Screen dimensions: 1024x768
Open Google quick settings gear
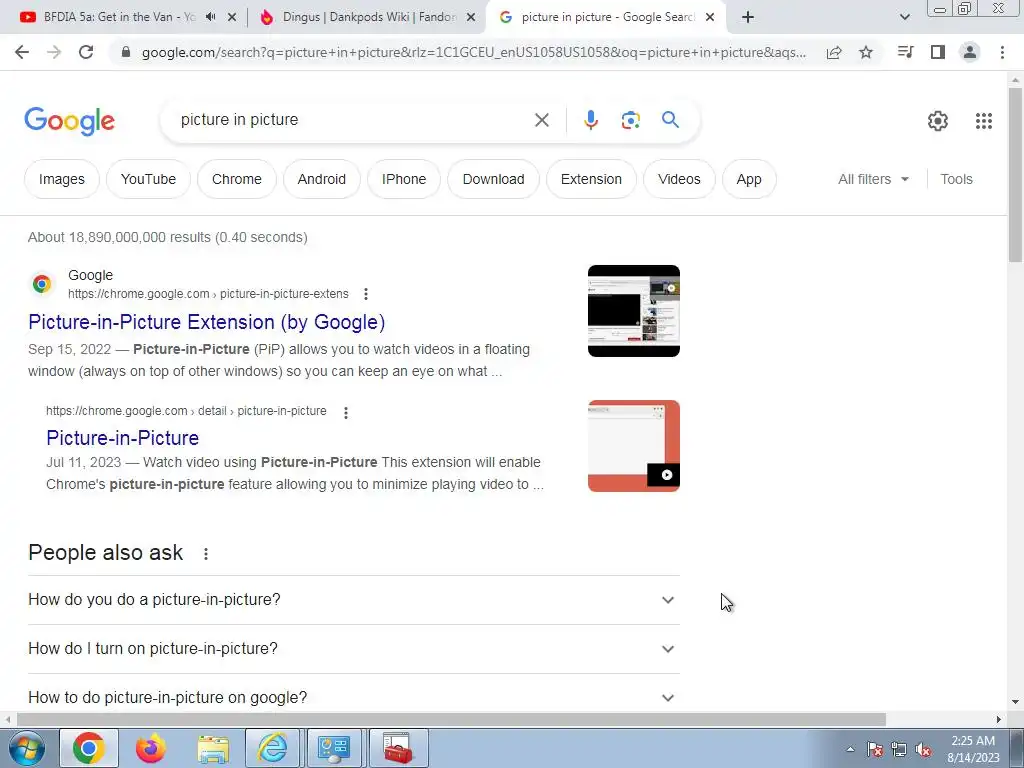tap(938, 121)
